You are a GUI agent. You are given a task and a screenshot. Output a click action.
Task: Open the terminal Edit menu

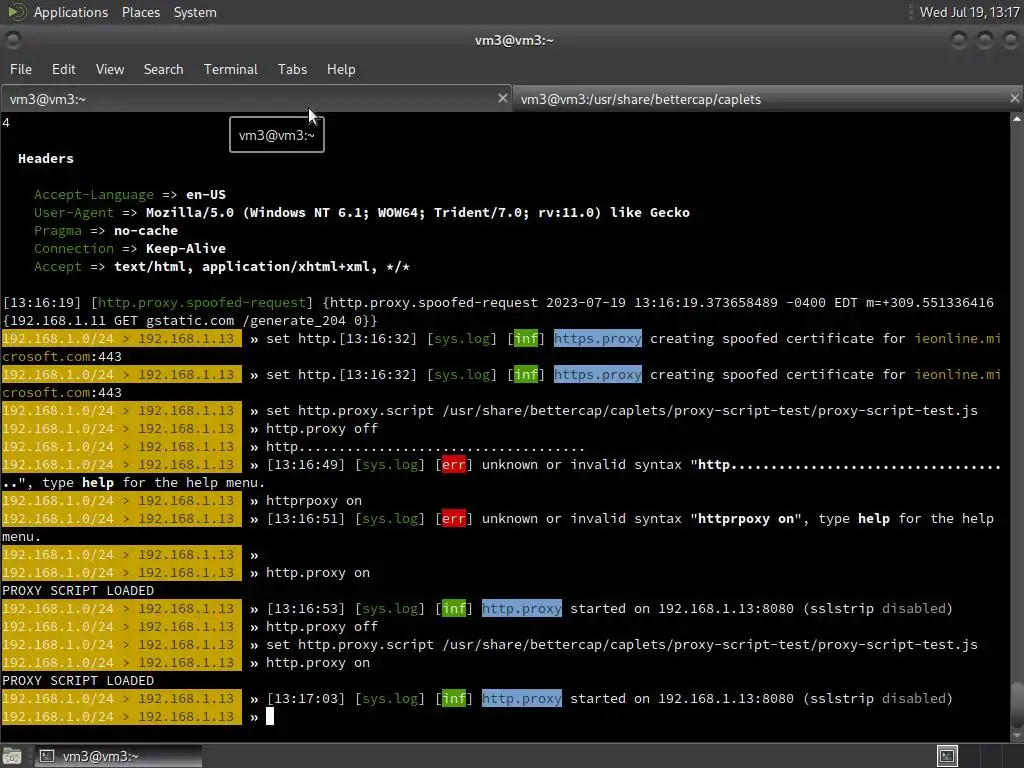click(x=63, y=69)
